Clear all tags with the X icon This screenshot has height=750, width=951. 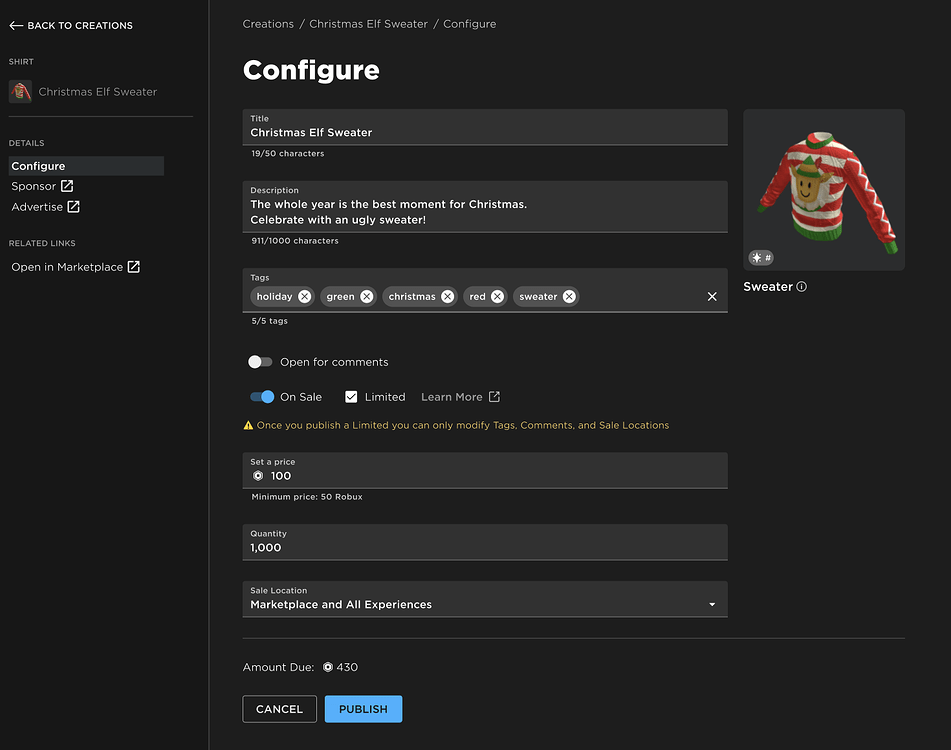click(x=712, y=296)
